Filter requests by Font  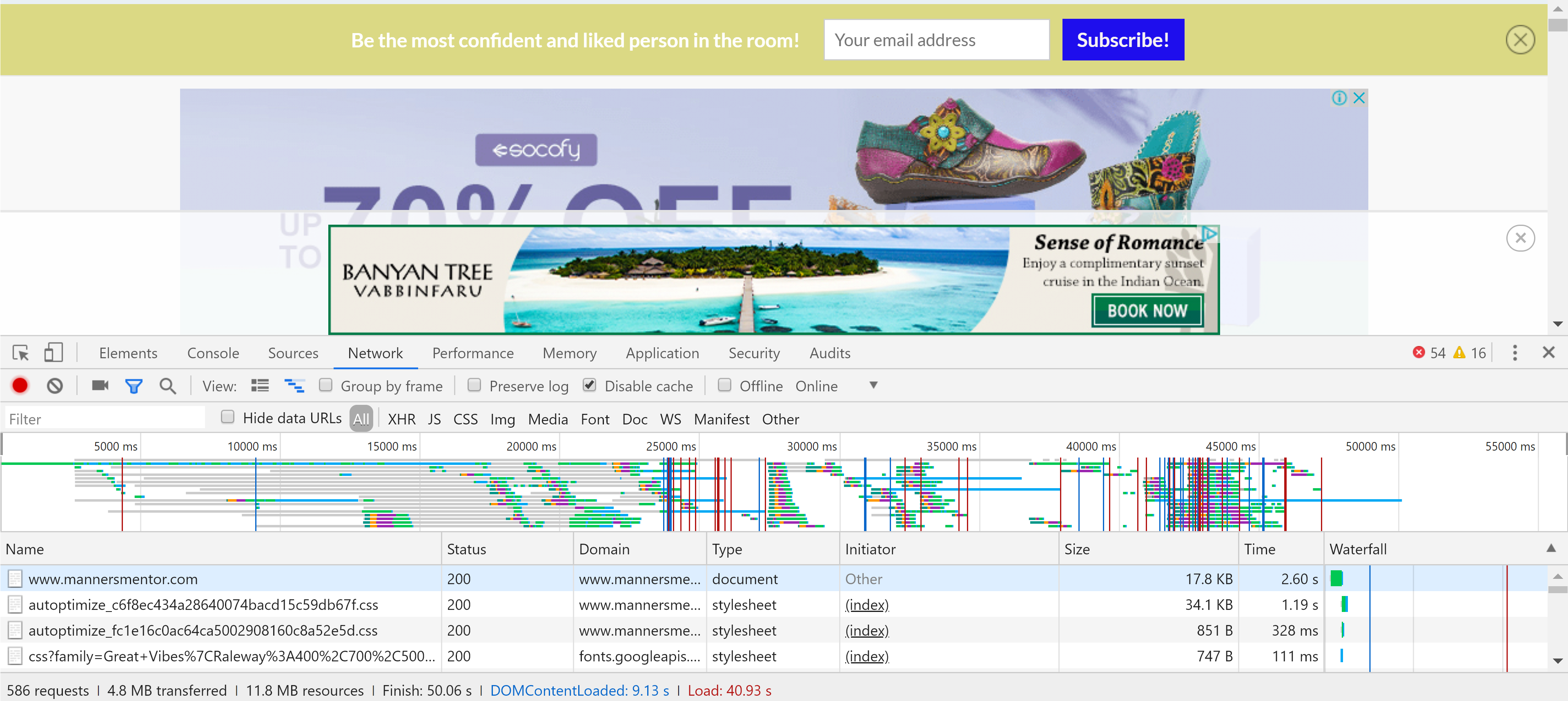click(x=595, y=419)
